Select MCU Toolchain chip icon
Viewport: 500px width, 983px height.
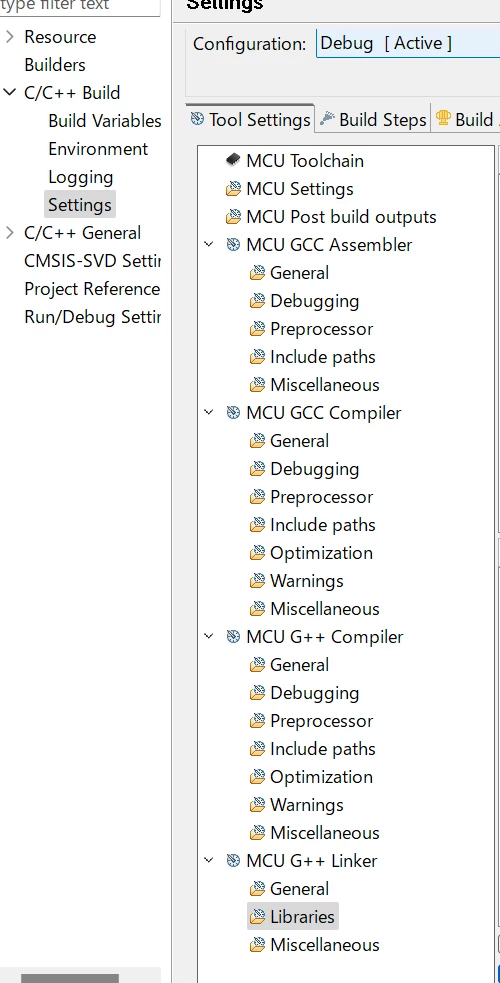tap(233, 160)
